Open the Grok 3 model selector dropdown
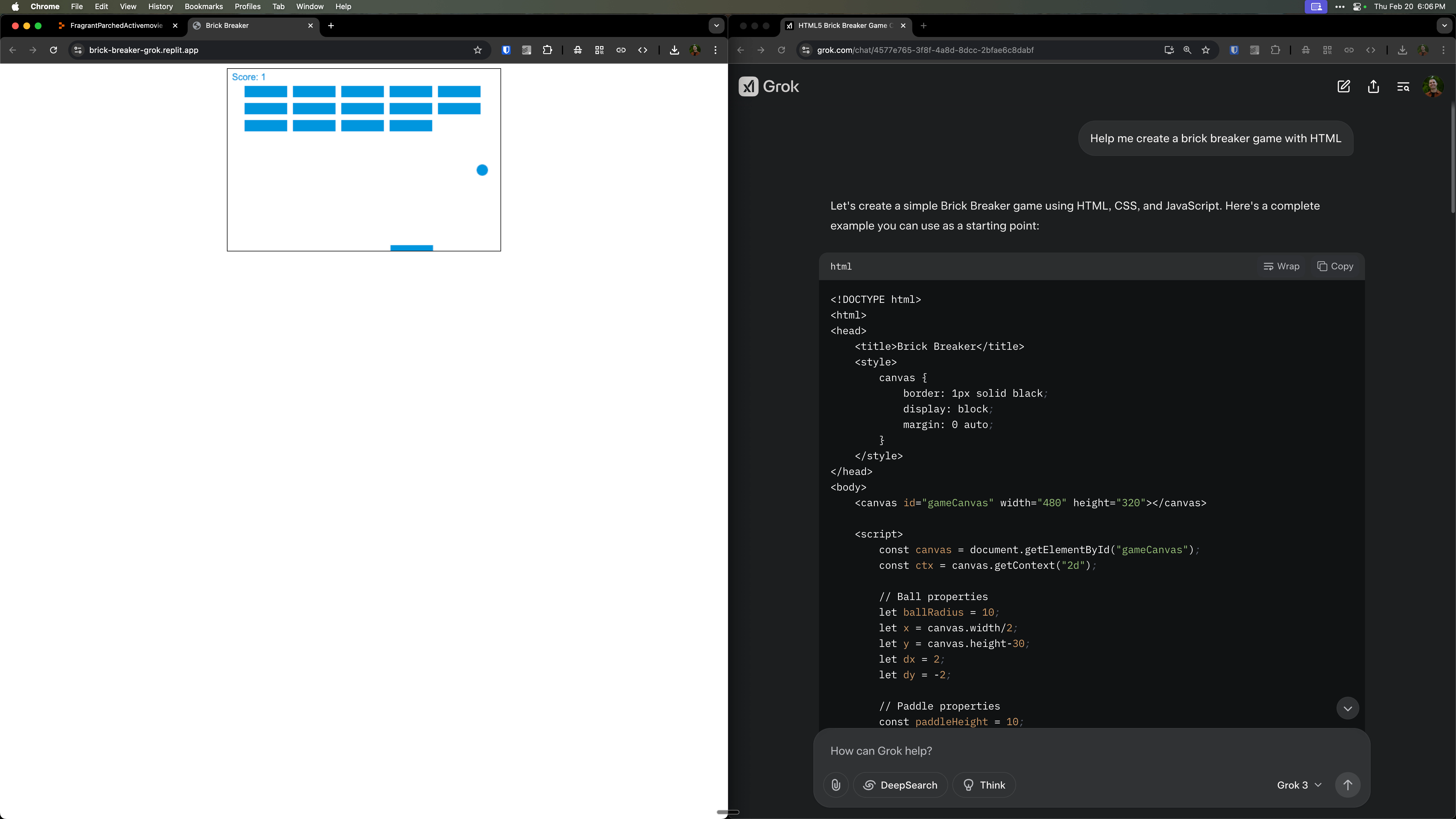Image resolution: width=1456 pixels, height=819 pixels. tap(1299, 785)
